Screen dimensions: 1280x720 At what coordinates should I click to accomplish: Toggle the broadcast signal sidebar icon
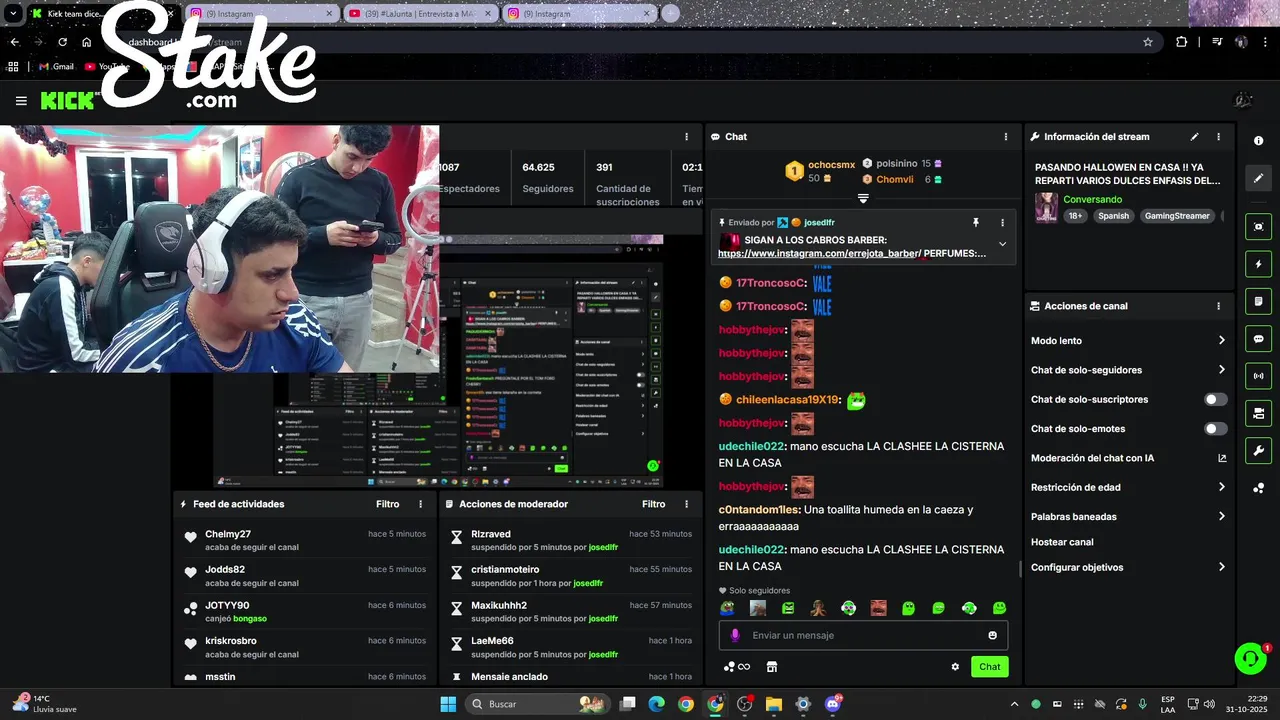click(1259, 376)
